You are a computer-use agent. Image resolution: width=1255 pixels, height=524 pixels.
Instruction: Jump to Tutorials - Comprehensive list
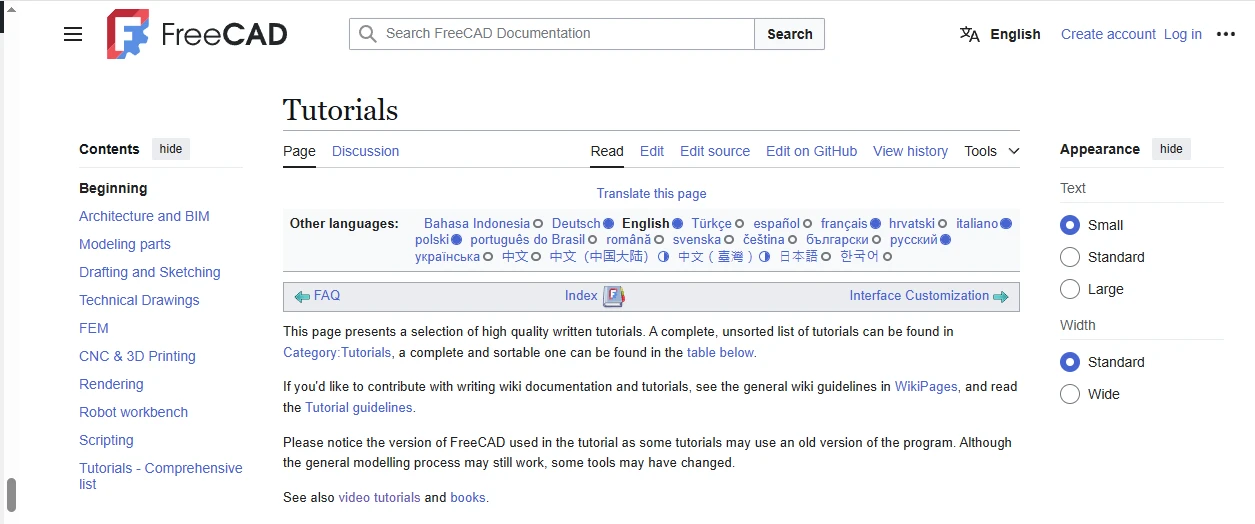coord(161,476)
